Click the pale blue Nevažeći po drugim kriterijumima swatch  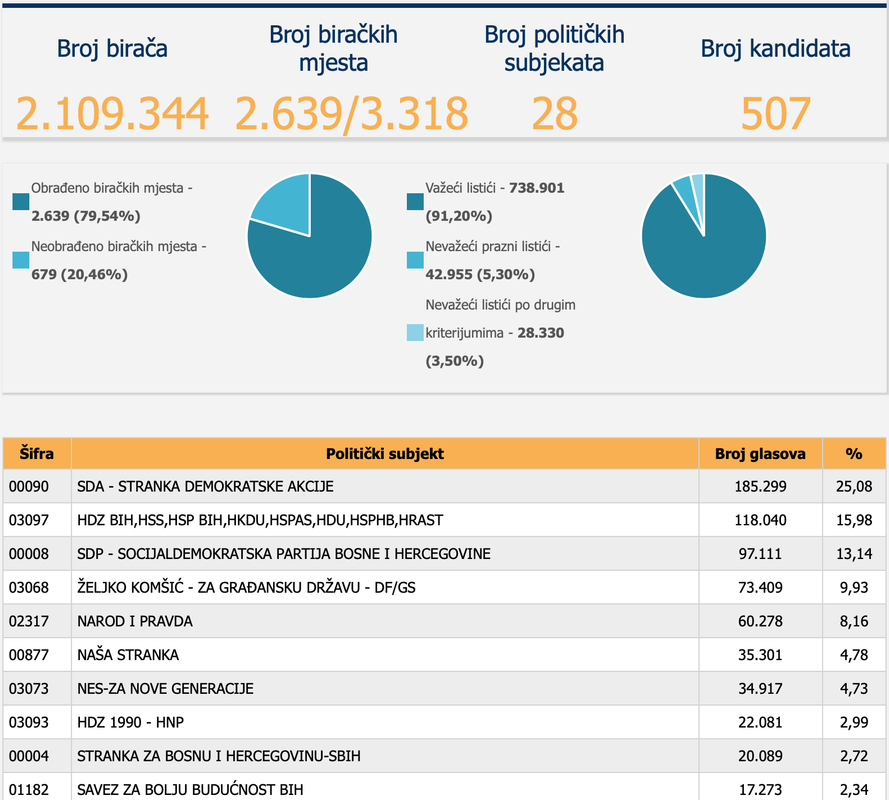[x=415, y=333]
